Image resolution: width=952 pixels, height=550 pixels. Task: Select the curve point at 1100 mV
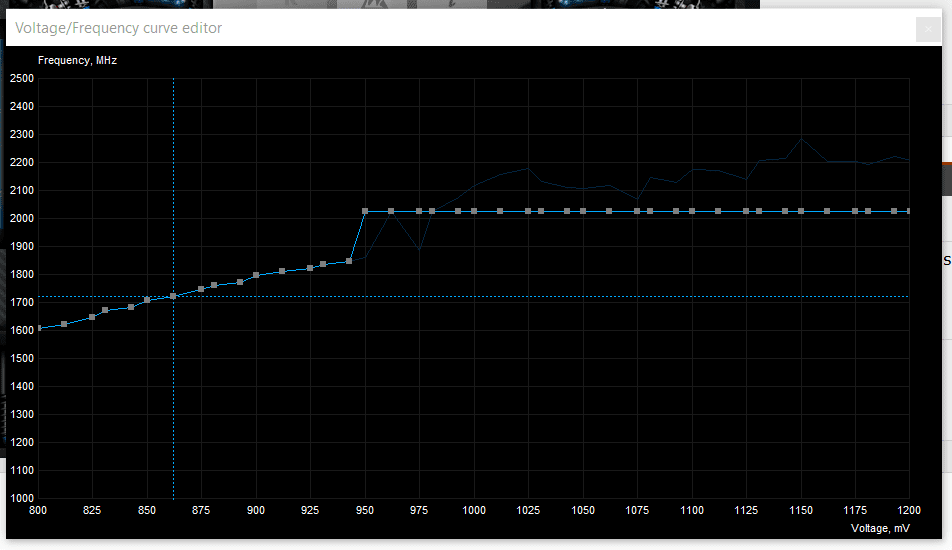[x=692, y=211]
